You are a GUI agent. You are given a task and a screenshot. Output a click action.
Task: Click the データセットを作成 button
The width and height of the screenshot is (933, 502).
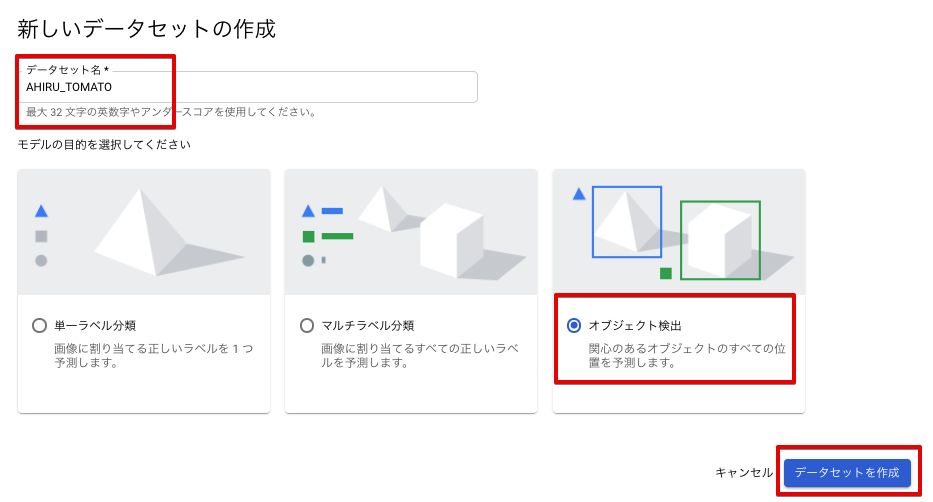tap(847, 473)
